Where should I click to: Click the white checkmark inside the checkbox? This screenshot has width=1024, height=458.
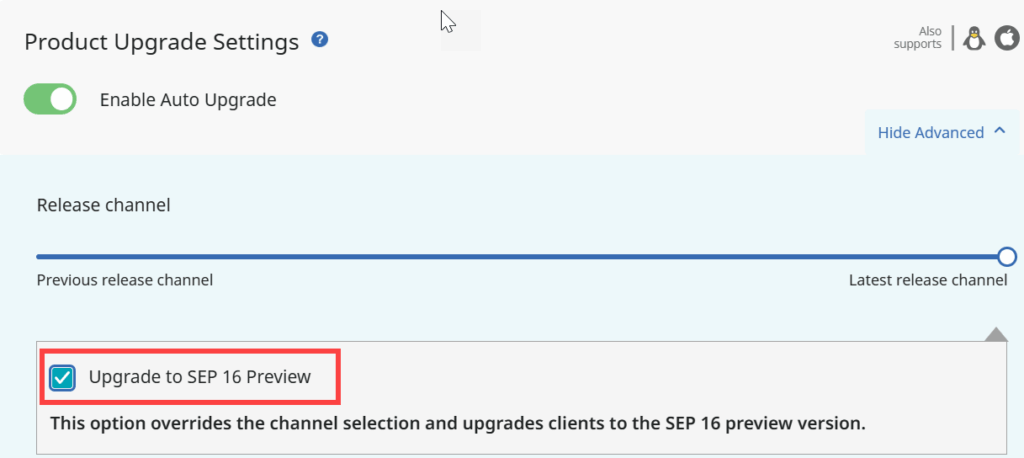63,378
